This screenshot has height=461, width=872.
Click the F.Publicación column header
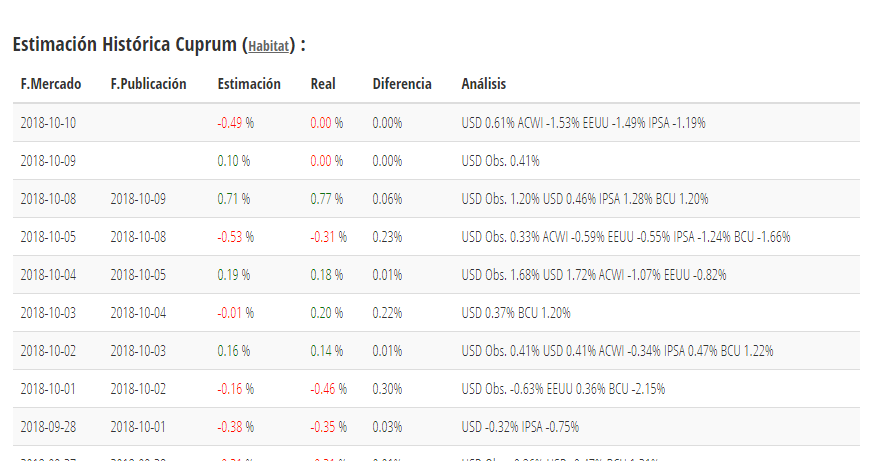(x=148, y=84)
